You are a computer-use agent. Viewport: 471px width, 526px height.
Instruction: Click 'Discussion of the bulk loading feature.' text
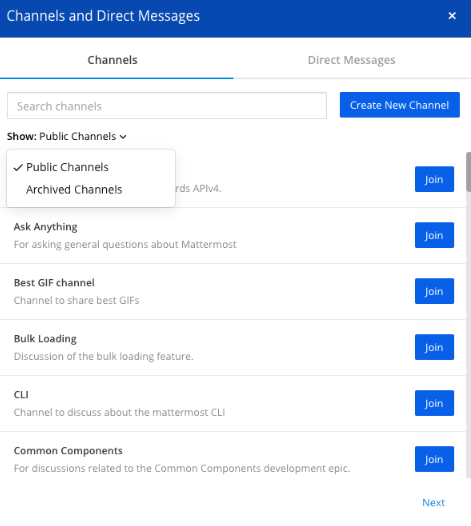(104, 357)
